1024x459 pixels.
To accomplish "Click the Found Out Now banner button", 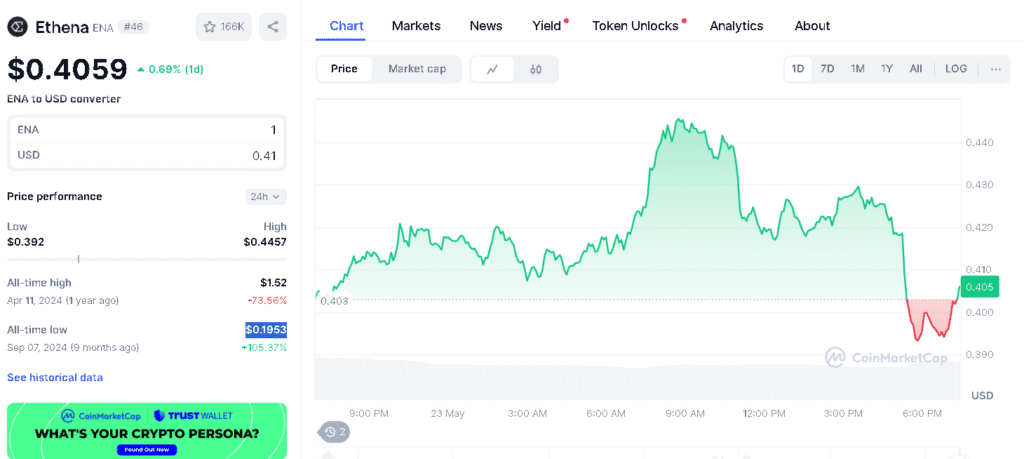I will (x=146, y=450).
